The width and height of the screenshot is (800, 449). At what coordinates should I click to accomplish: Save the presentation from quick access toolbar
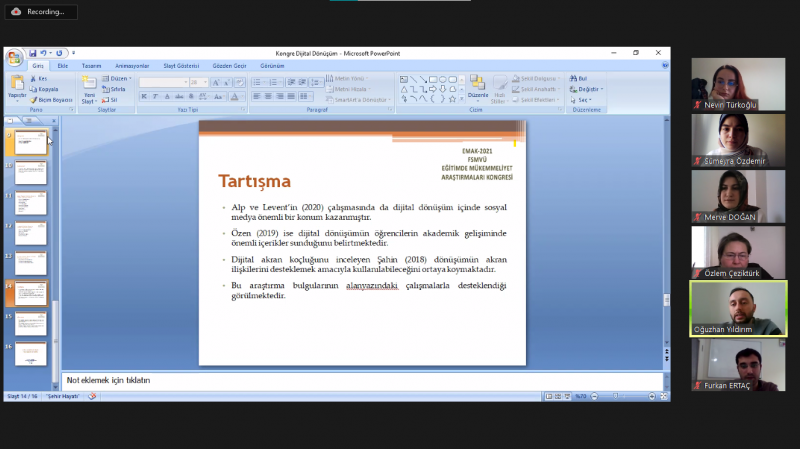[33, 53]
